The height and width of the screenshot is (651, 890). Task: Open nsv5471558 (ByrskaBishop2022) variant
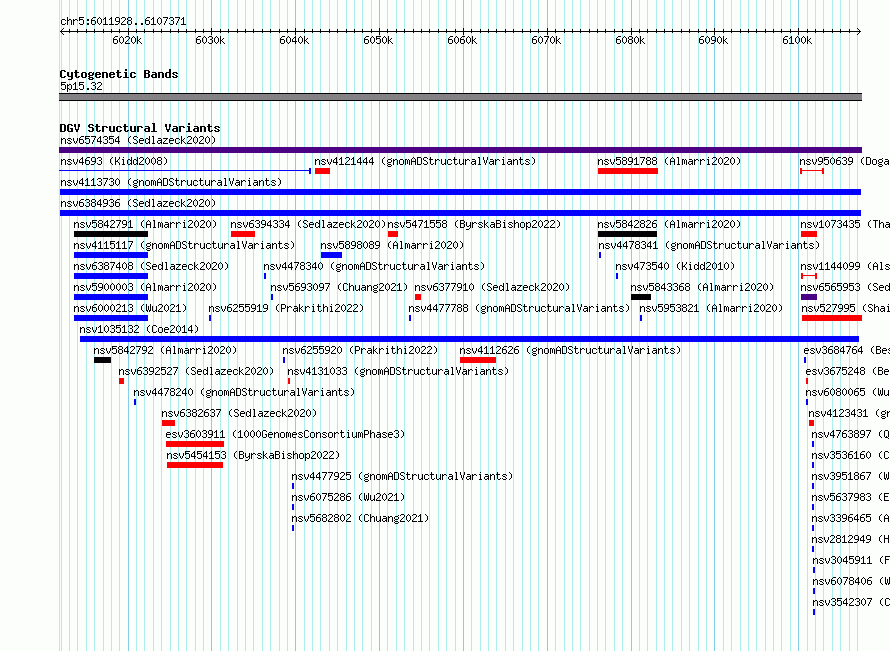[x=474, y=224]
